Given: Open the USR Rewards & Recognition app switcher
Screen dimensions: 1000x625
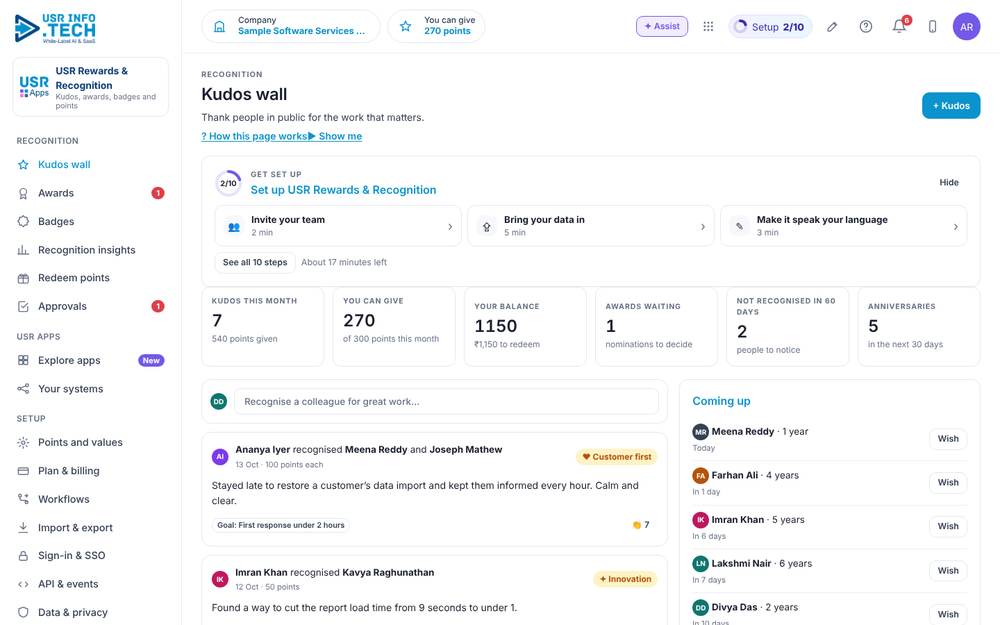Looking at the screenshot, I should (91, 87).
